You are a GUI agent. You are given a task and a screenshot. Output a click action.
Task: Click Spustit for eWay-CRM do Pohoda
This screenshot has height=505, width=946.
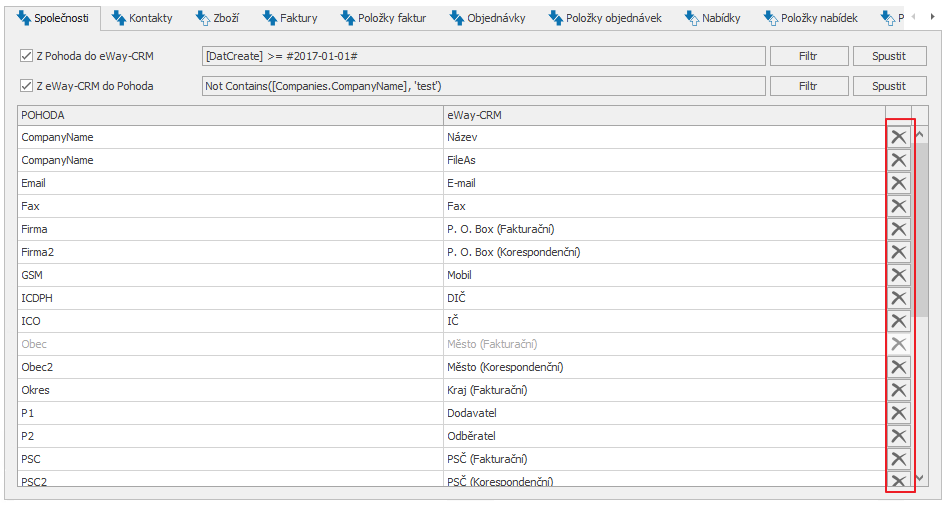tap(889, 86)
